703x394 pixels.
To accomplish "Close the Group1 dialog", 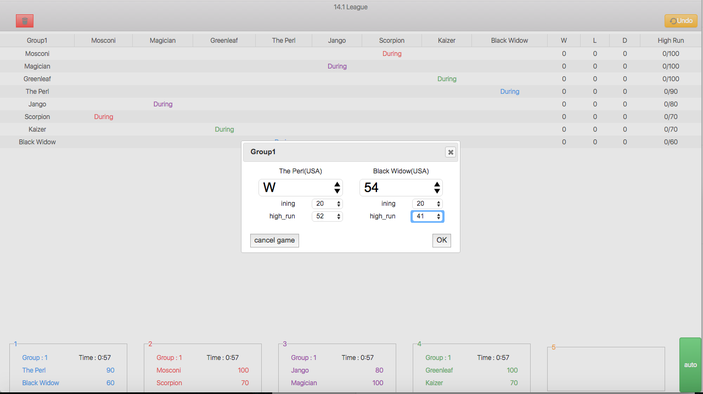I will coord(450,152).
